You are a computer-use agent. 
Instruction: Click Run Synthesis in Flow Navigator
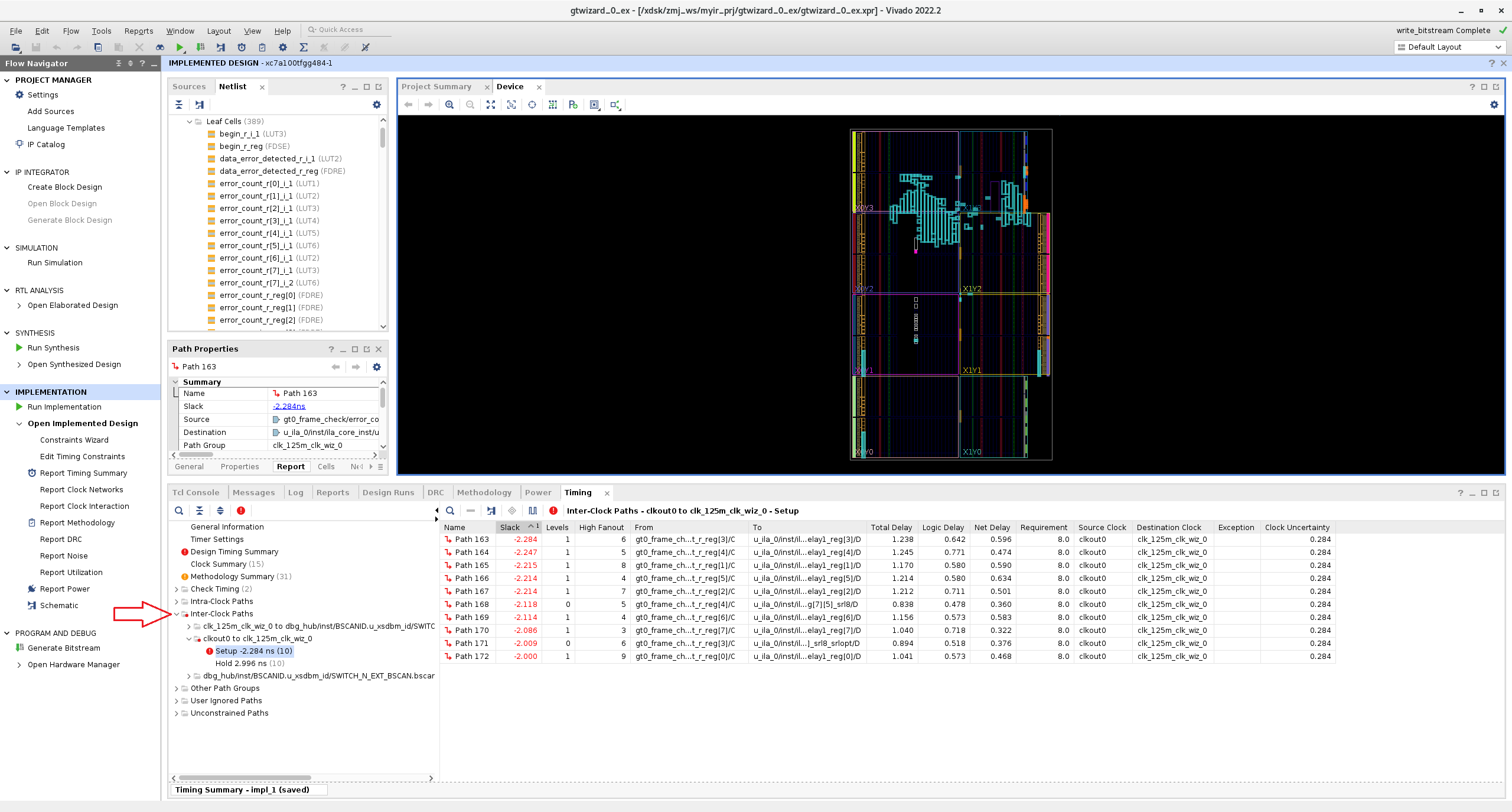53,348
